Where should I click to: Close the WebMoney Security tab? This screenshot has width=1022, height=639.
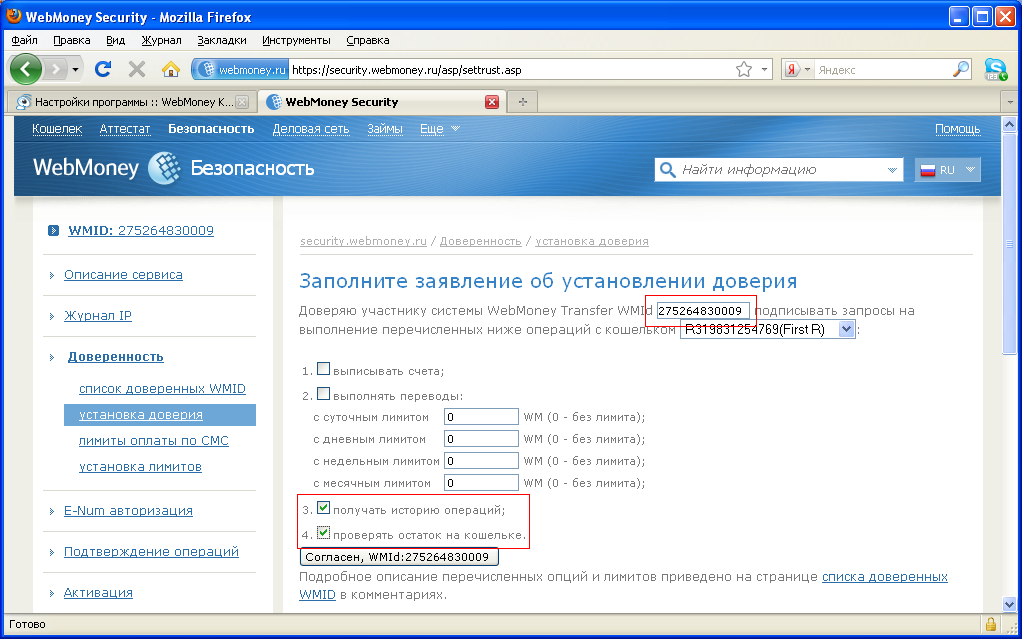pyautogui.click(x=492, y=102)
